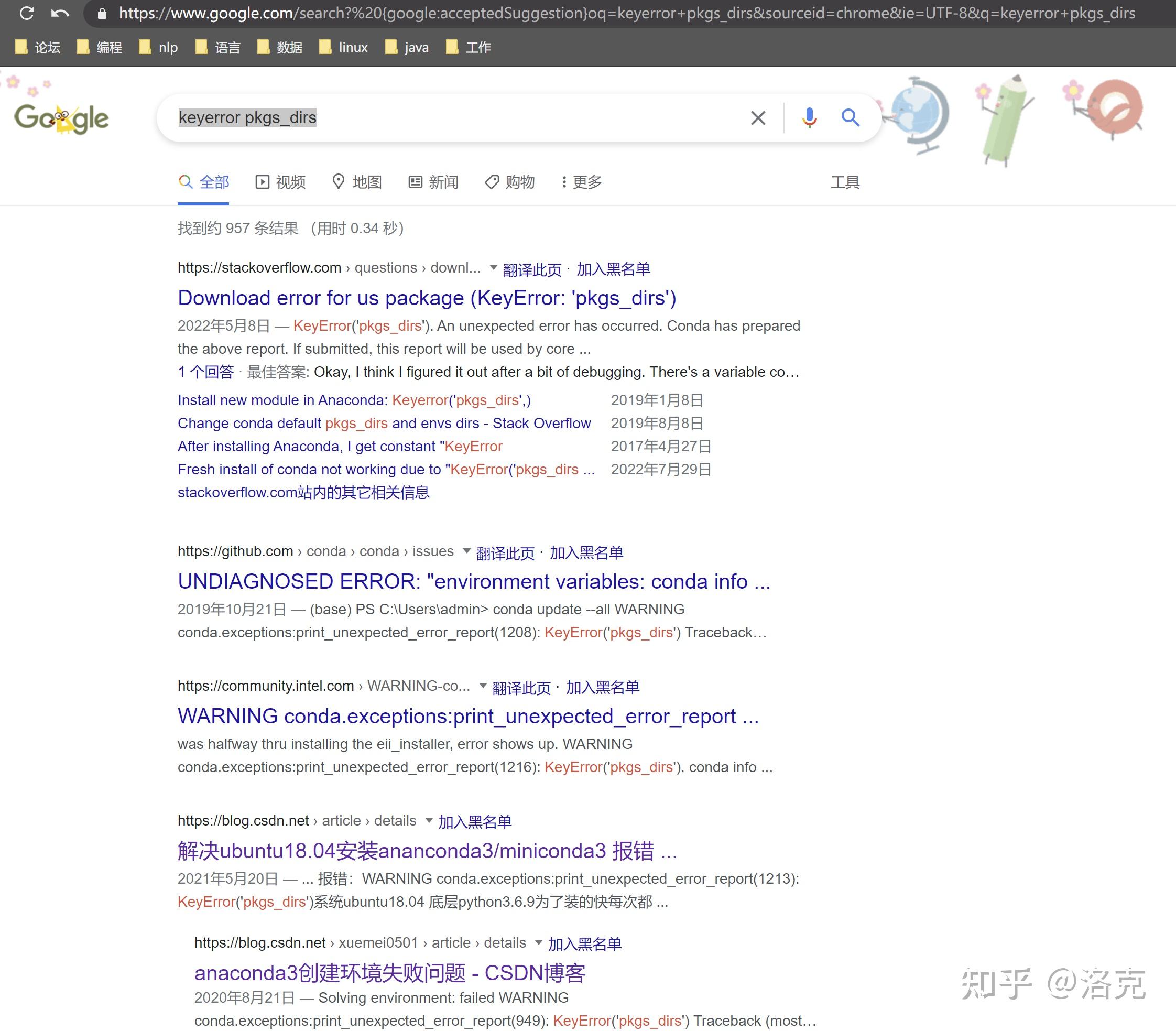Open the '1 个回答' answer link
The height and width of the screenshot is (1031, 1176).
205,372
